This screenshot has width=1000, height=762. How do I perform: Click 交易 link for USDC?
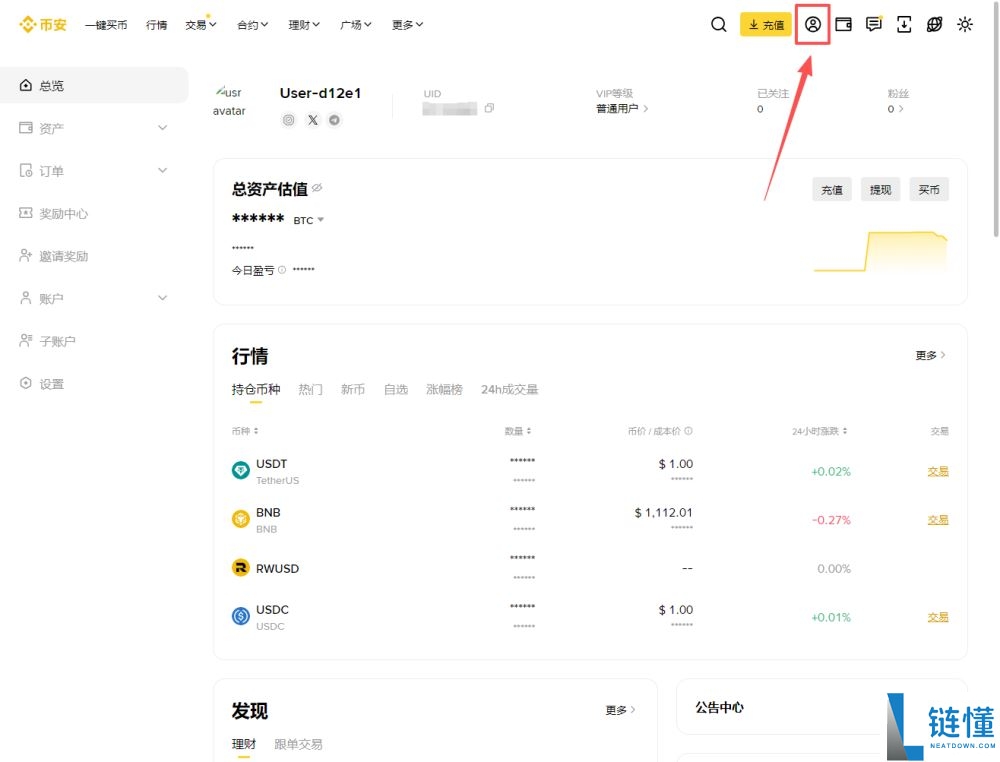pyautogui.click(x=938, y=617)
